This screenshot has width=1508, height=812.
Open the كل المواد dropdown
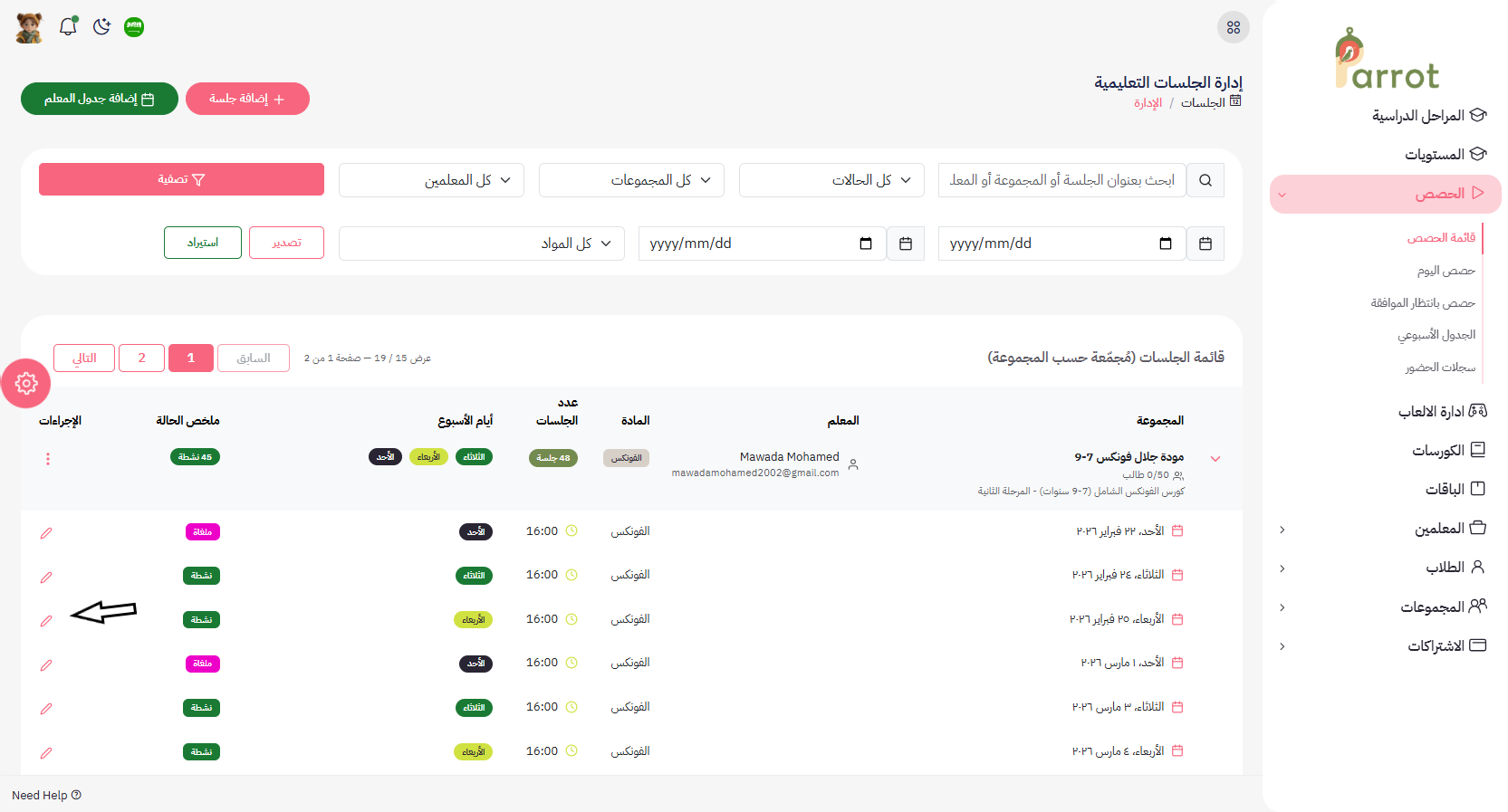(481, 244)
